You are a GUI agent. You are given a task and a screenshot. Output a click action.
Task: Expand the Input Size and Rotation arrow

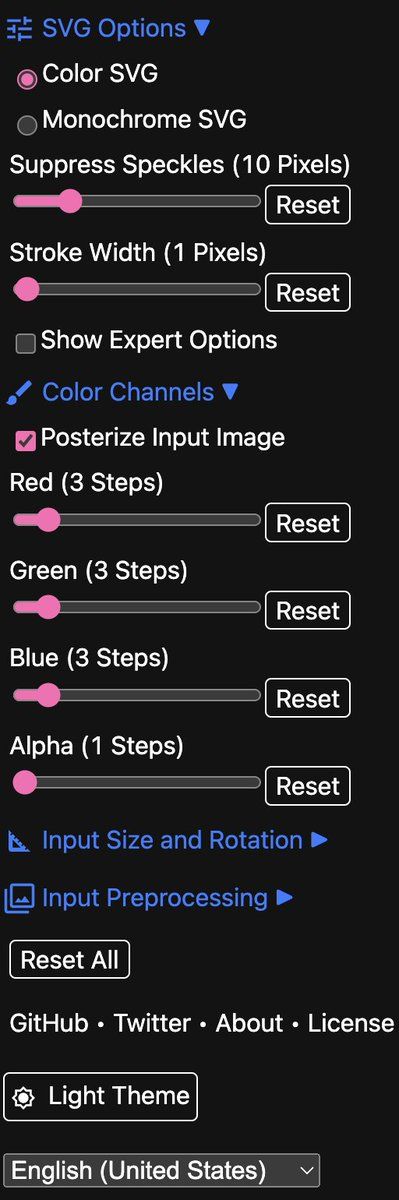pyautogui.click(x=319, y=840)
